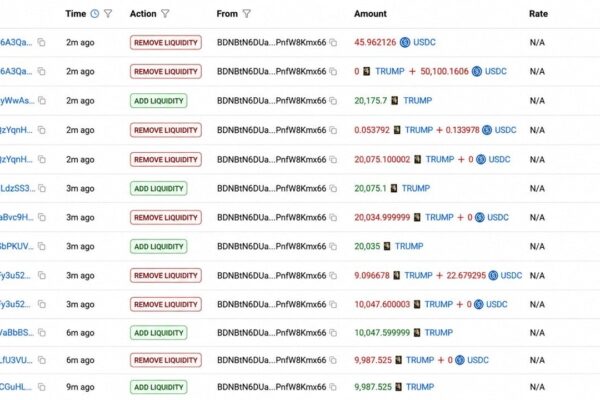This screenshot has height=400, width=600.
Task: Click the Amount column header
Action: tap(370, 14)
